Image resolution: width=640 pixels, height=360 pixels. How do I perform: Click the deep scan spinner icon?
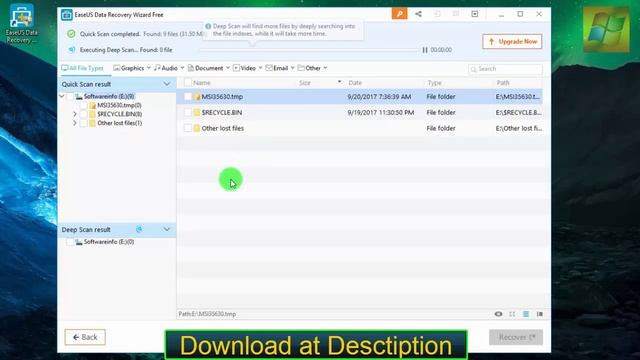pos(139,229)
